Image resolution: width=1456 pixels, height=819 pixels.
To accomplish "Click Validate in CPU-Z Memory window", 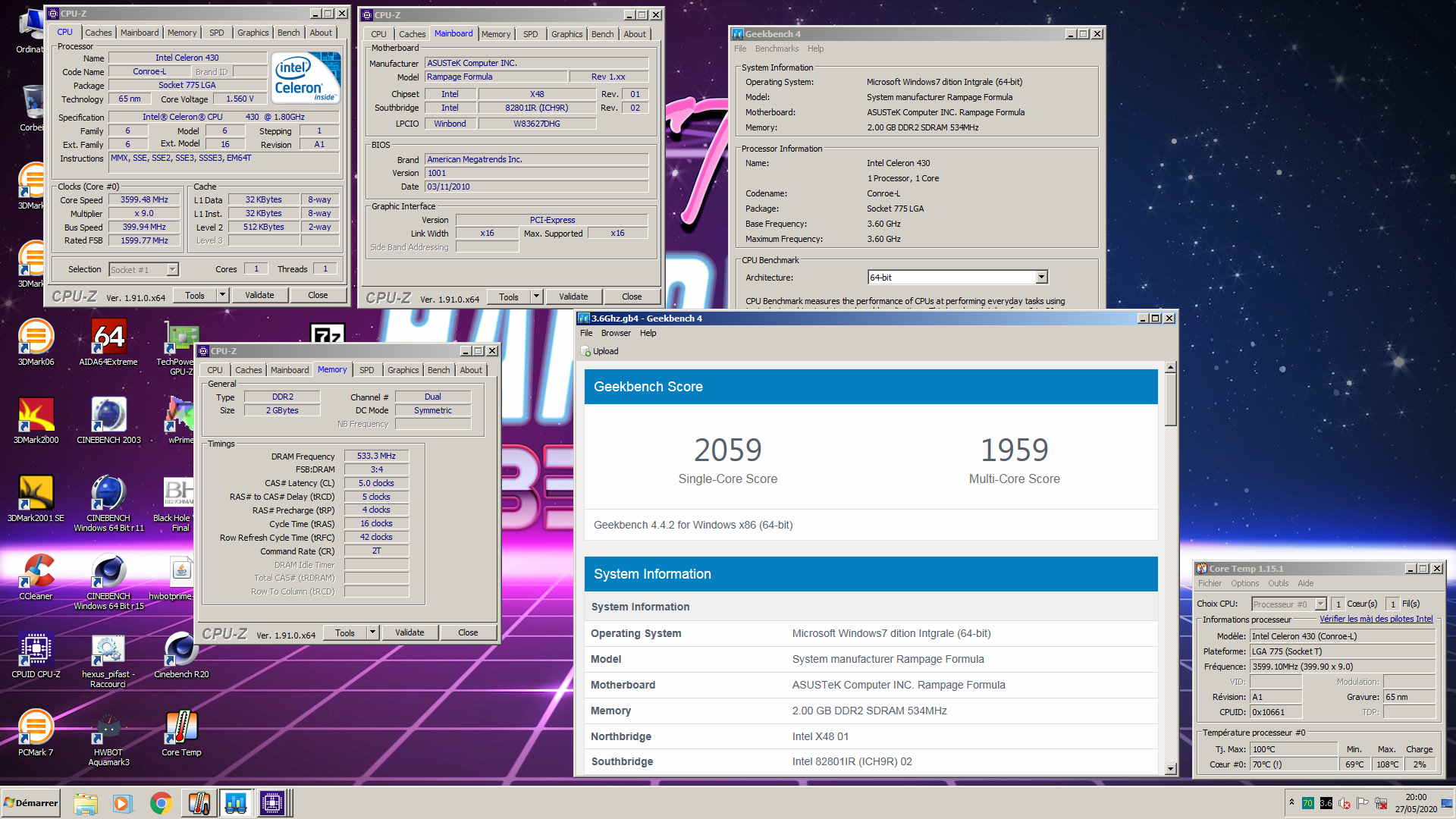I will pyautogui.click(x=409, y=632).
